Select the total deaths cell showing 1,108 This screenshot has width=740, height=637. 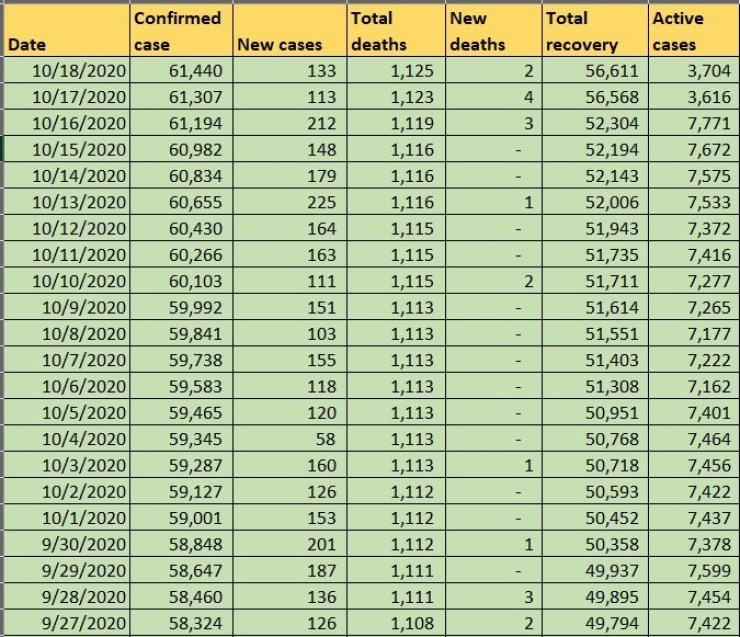pyautogui.click(x=394, y=623)
